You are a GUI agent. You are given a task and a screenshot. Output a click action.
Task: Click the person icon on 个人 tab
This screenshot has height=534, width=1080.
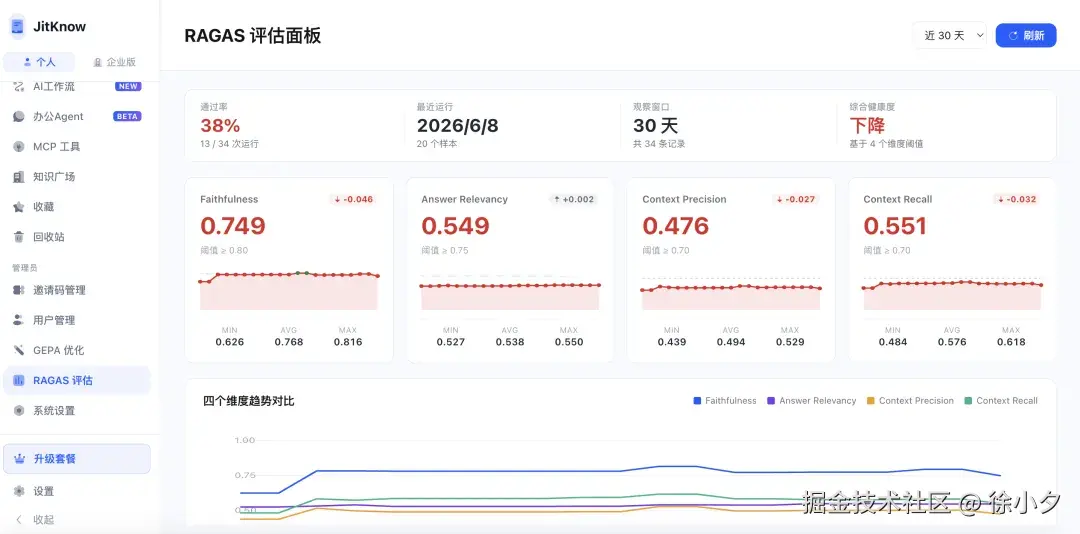tap(28, 62)
